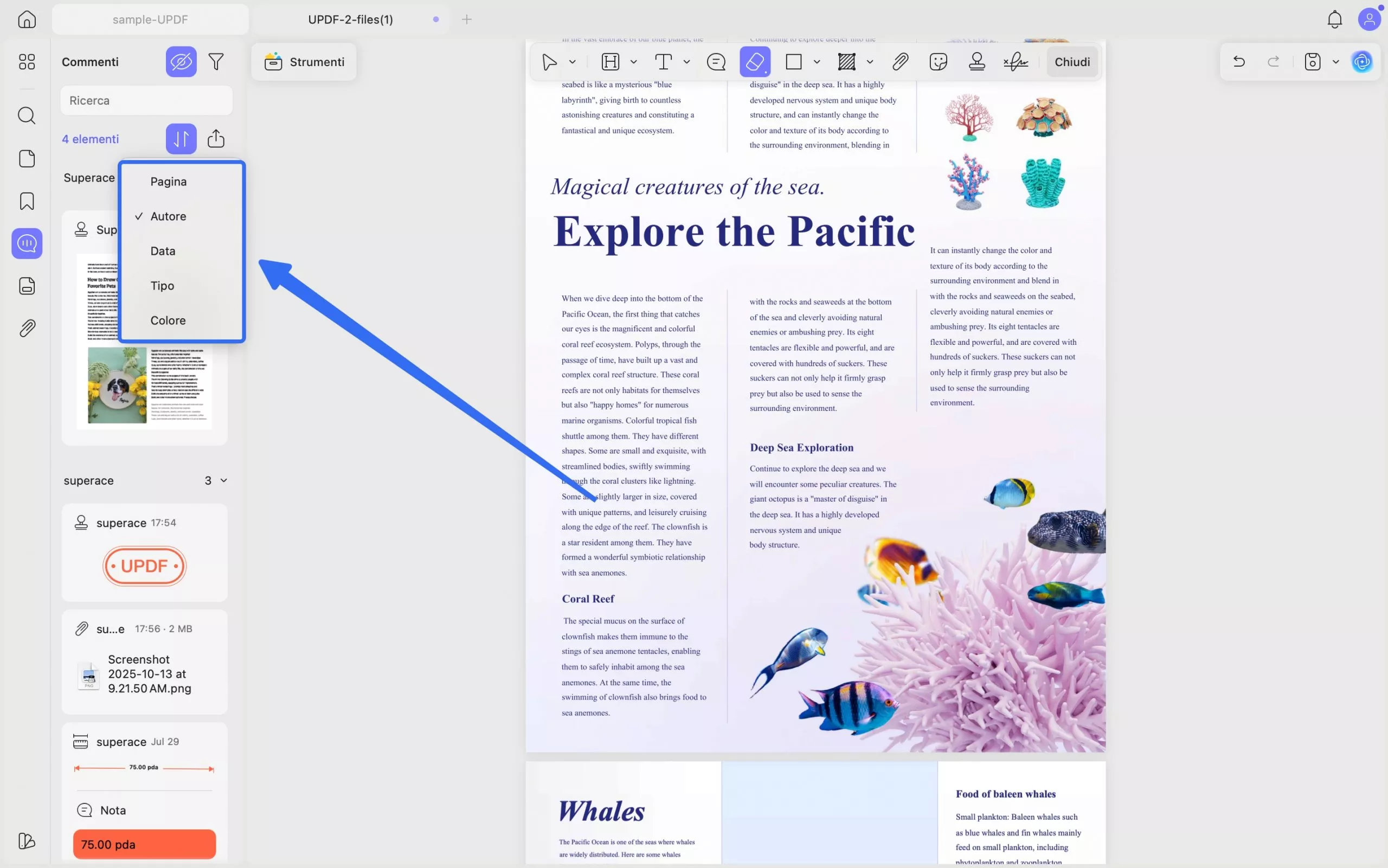Click the stamp tool icon

click(976, 61)
